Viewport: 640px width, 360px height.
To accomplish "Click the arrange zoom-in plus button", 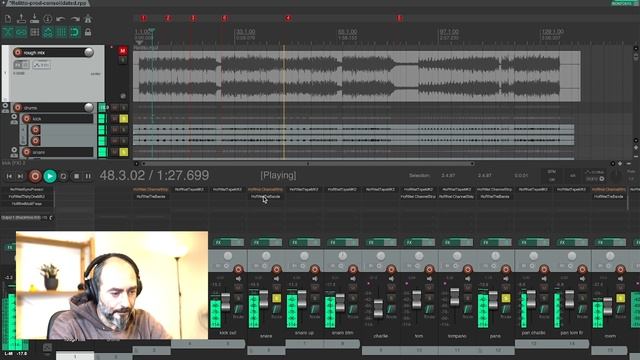I will (620, 164).
